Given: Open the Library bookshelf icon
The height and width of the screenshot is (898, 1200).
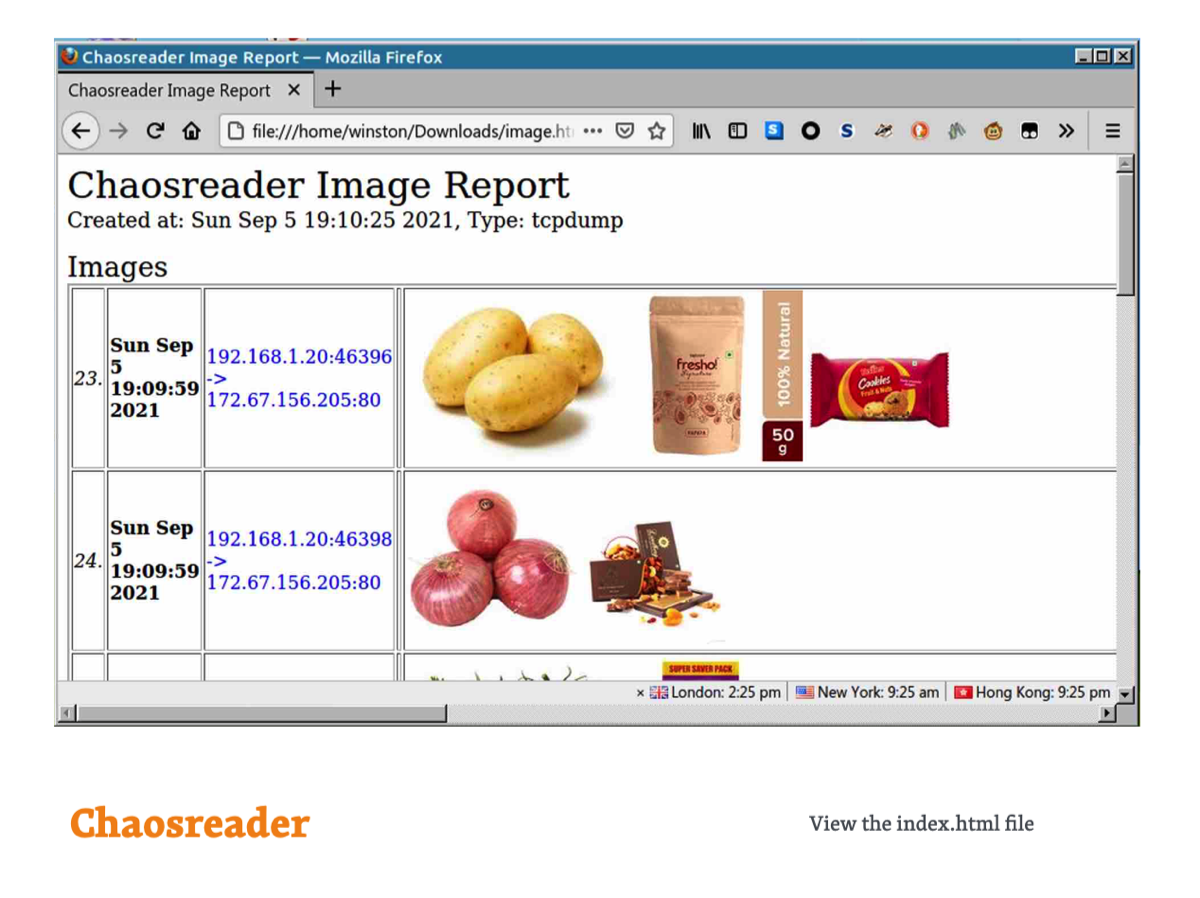Looking at the screenshot, I should click(x=702, y=131).
